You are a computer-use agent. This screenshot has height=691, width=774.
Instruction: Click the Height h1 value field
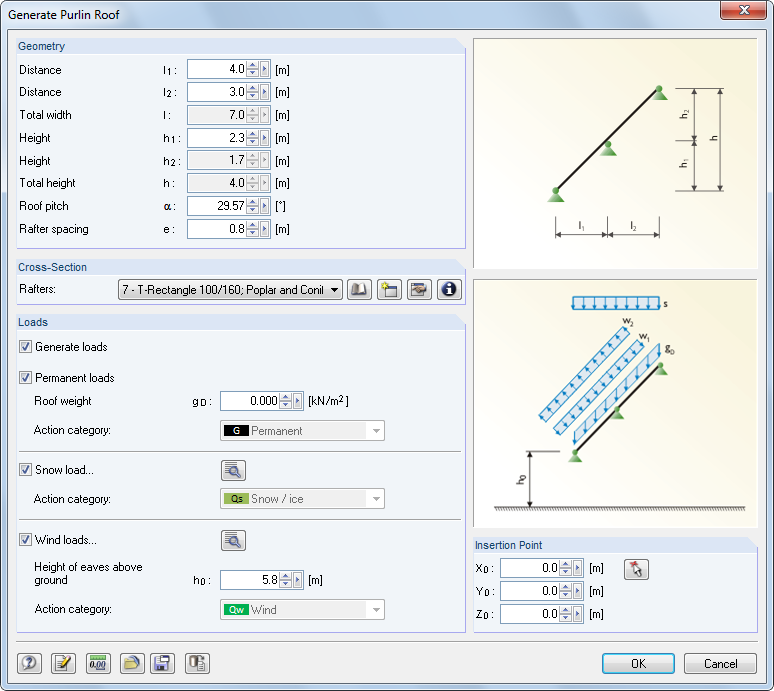(217, 138)
